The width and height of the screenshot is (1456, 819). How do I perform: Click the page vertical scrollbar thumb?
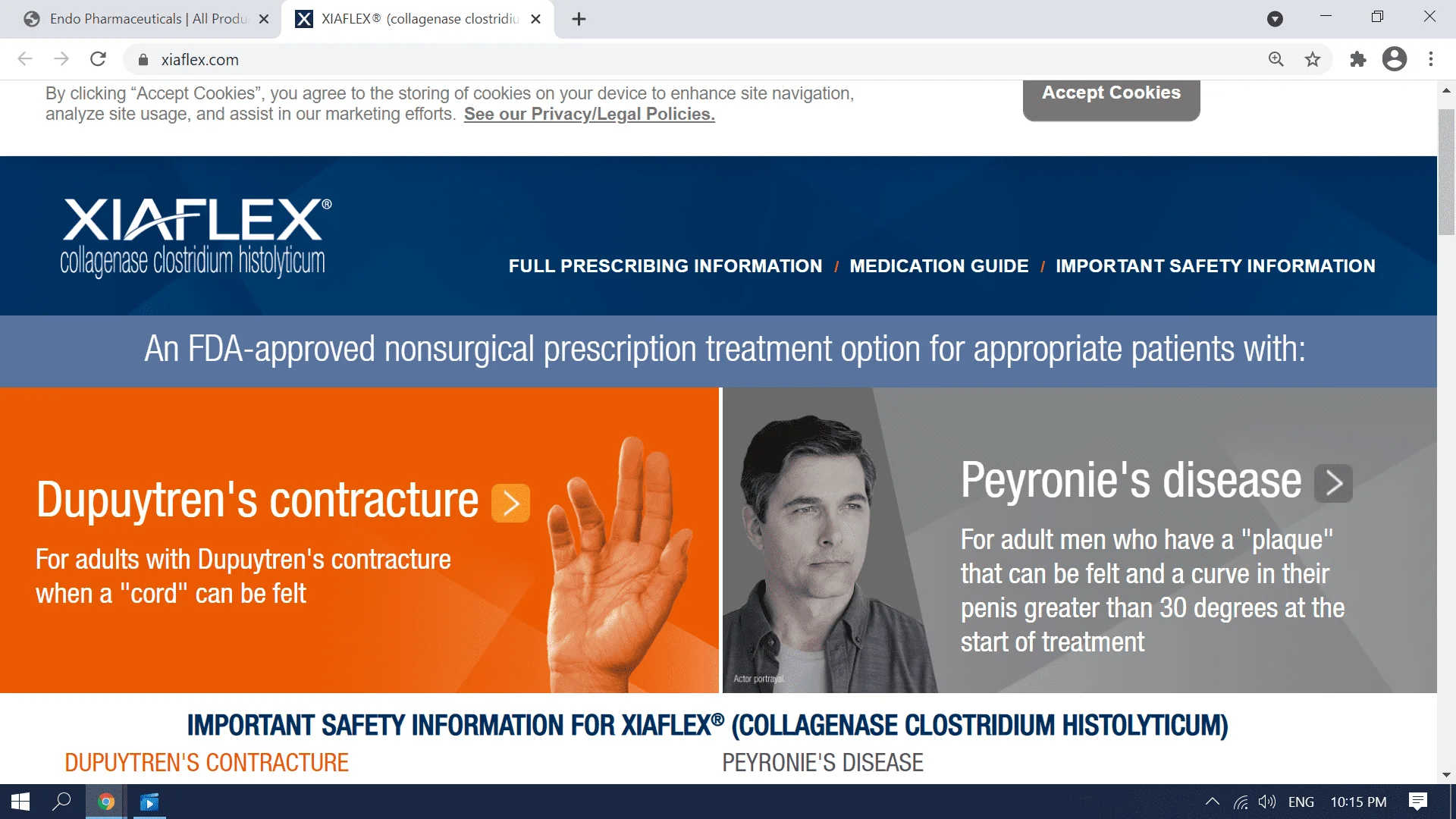1446,171
